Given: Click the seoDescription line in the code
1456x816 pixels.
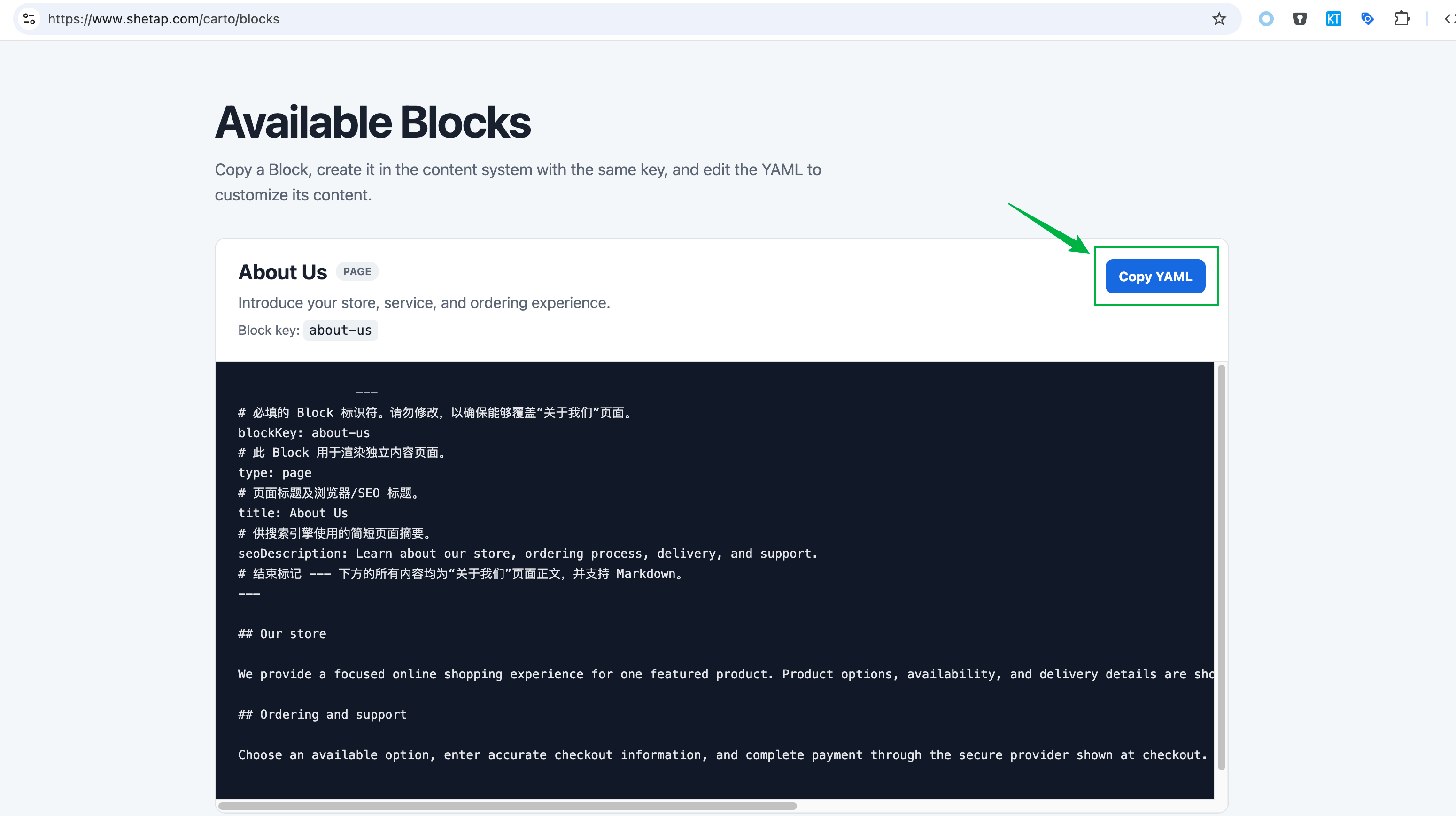Looking at the screenshot, I should [528, 553].
